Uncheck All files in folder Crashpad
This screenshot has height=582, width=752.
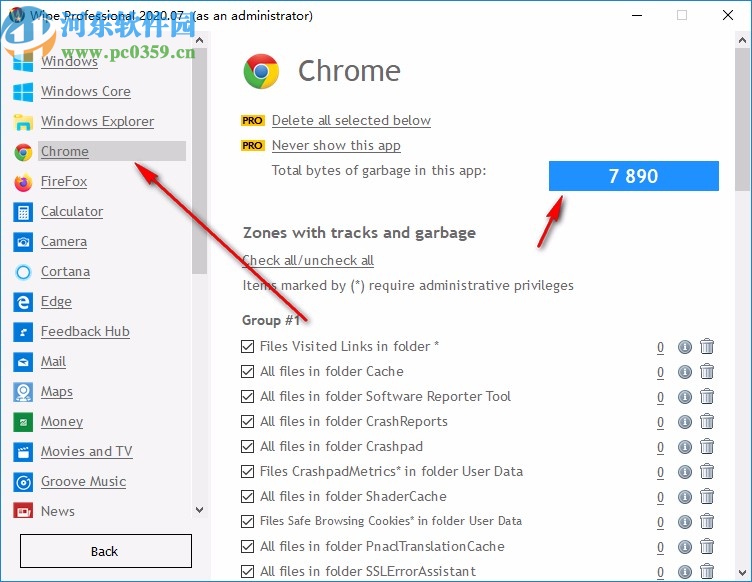click(x=247, y=446)
